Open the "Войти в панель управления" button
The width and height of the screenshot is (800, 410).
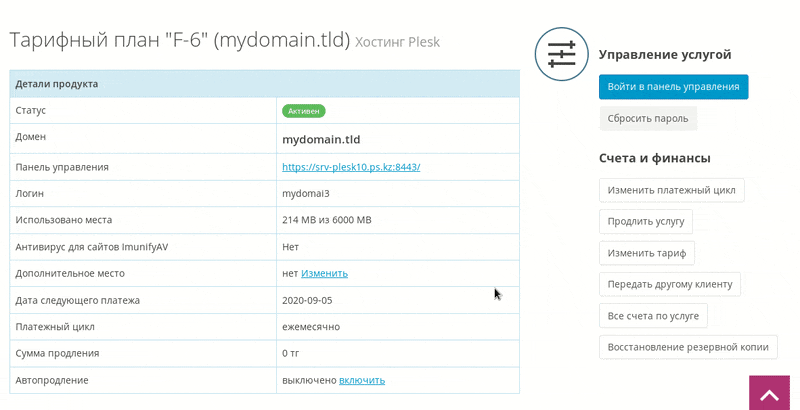coord(673,87)
